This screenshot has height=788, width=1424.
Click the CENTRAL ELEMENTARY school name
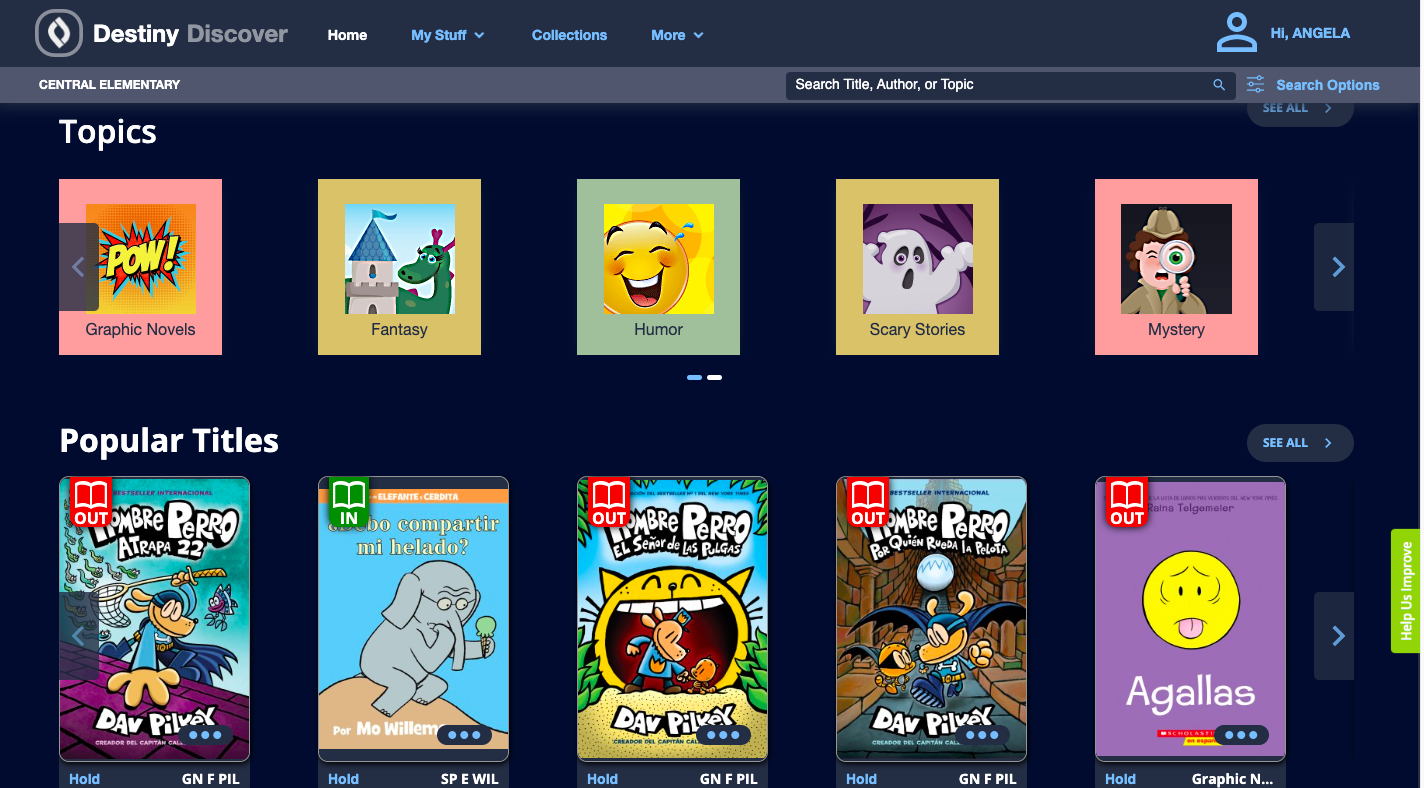tap(109, 85)
